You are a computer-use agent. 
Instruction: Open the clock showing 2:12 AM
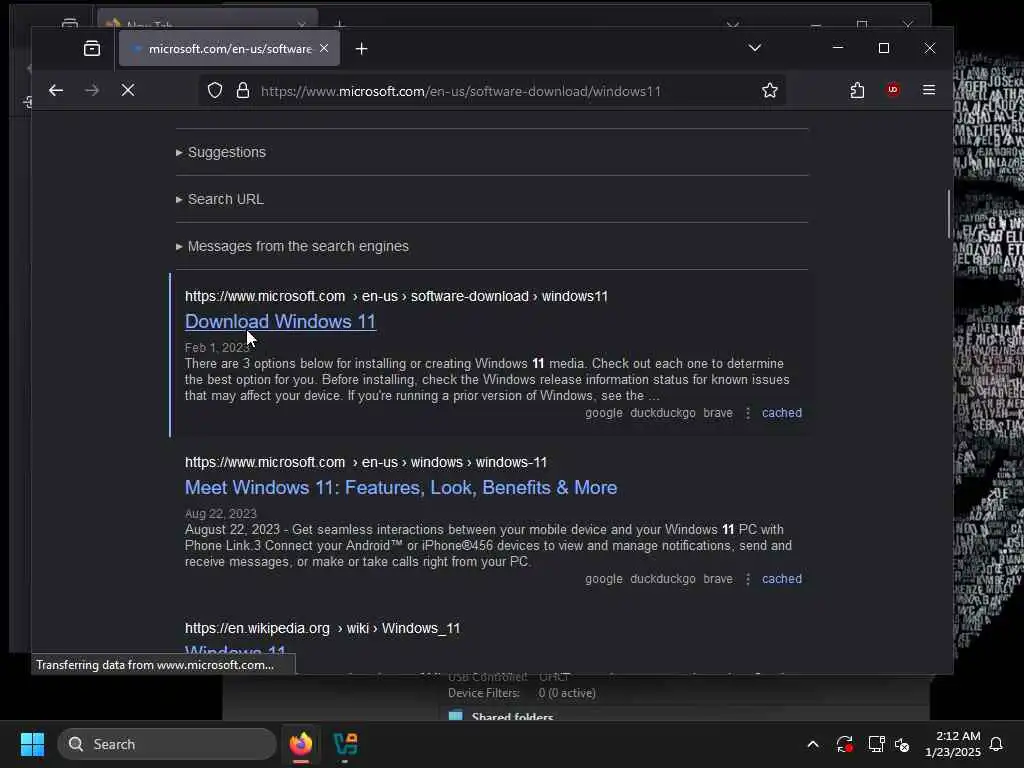[953, 744]
